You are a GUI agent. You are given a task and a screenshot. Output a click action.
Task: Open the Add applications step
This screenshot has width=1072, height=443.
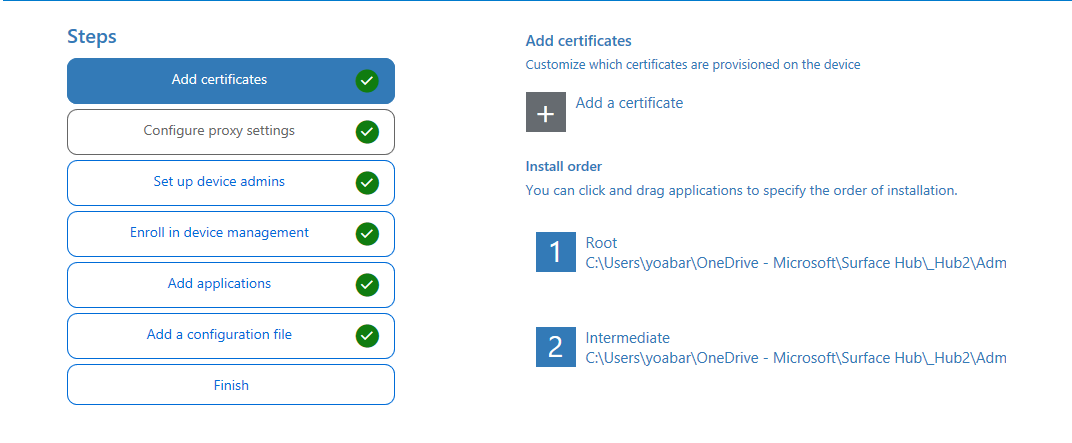point(219,284)
